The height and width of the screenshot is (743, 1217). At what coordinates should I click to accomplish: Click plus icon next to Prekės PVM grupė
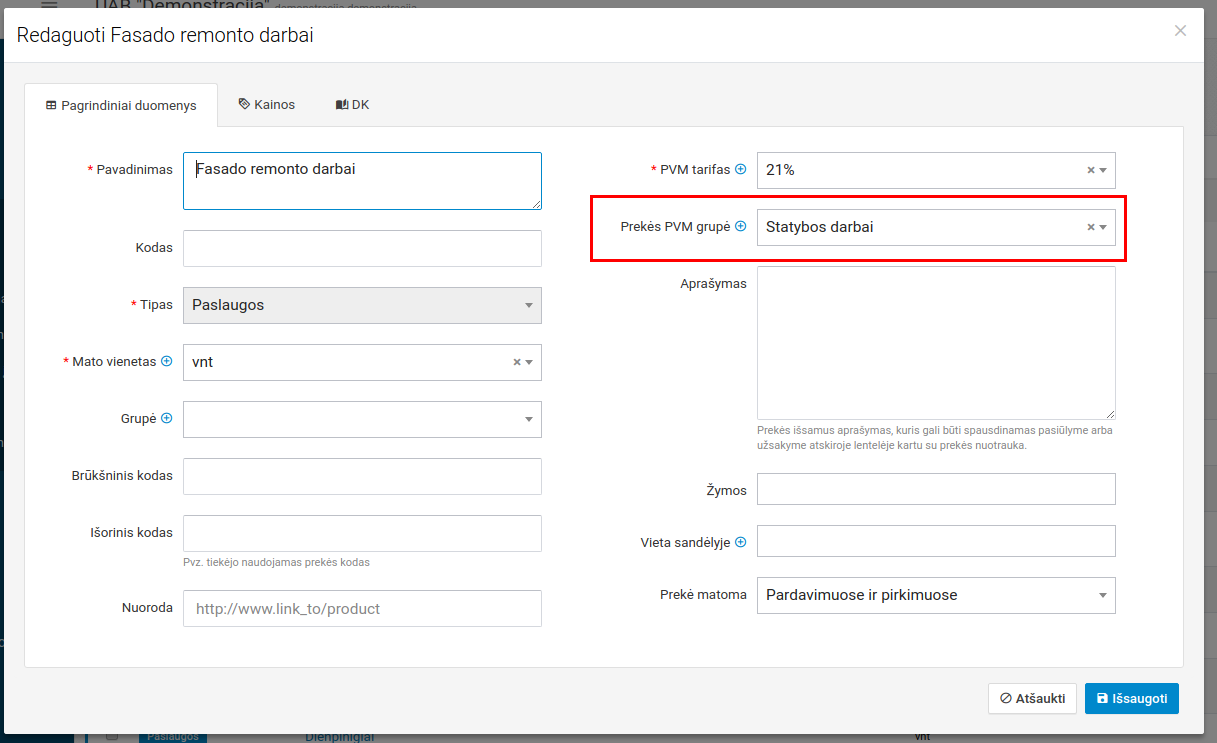pos(741,227)
